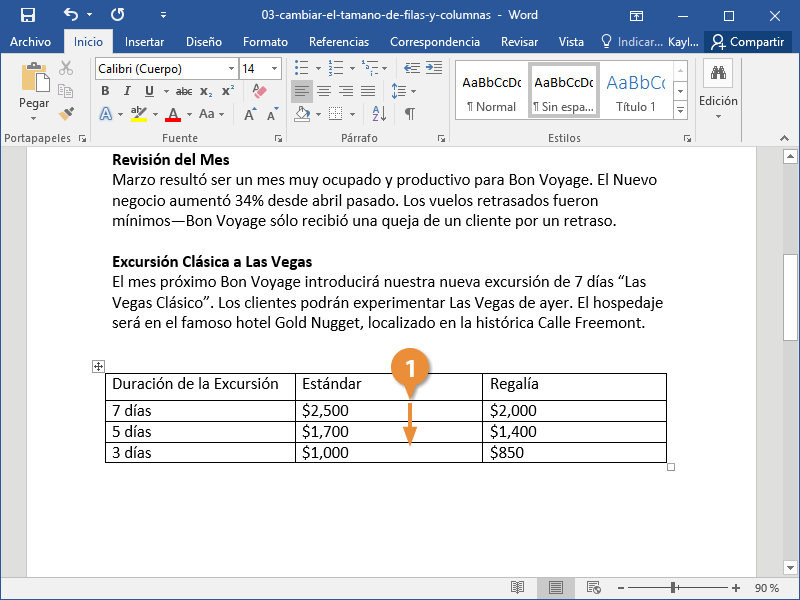Image resolution: width=800 pixels, height=600 pixels.
Task: Click the Copy icon
Action: click(65, 91)
